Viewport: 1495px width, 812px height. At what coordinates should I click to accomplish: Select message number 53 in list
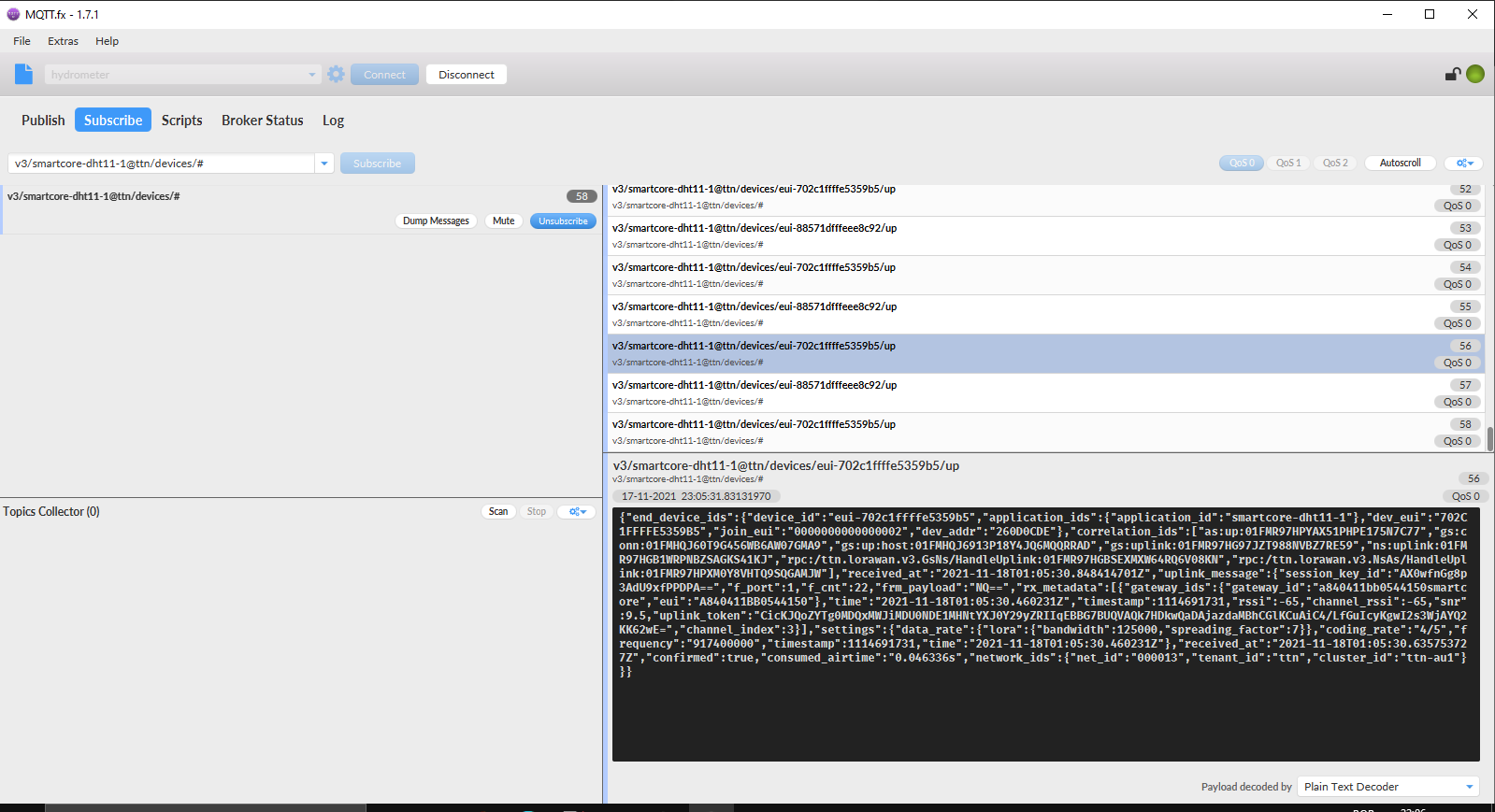(1045, 236)
